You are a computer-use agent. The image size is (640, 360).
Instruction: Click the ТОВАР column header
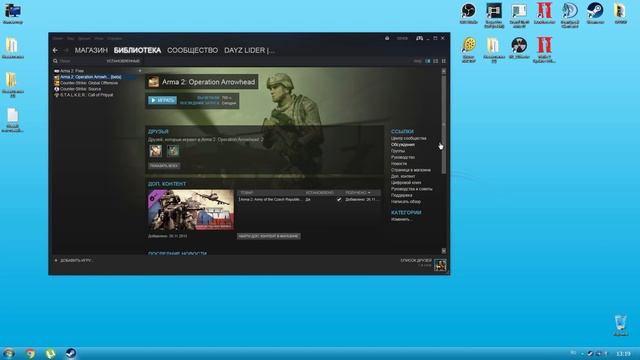pyautogui.click(x=247, y=193)
